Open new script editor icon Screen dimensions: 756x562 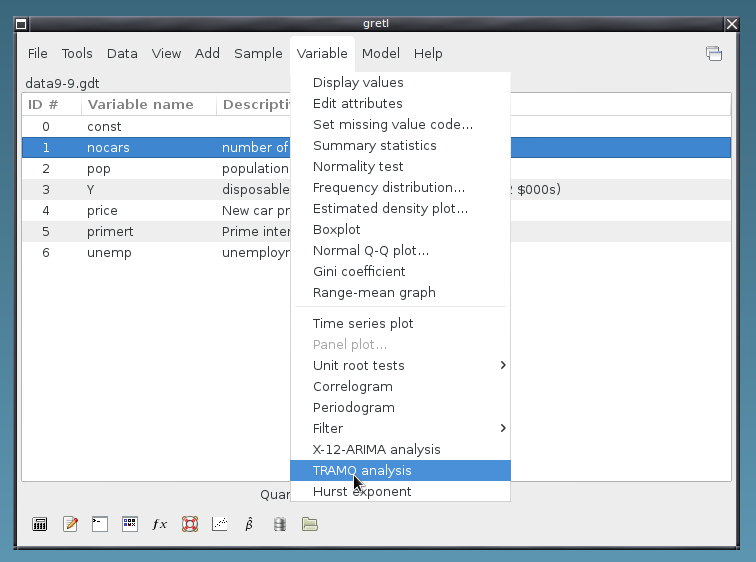[x=70, y=524]
